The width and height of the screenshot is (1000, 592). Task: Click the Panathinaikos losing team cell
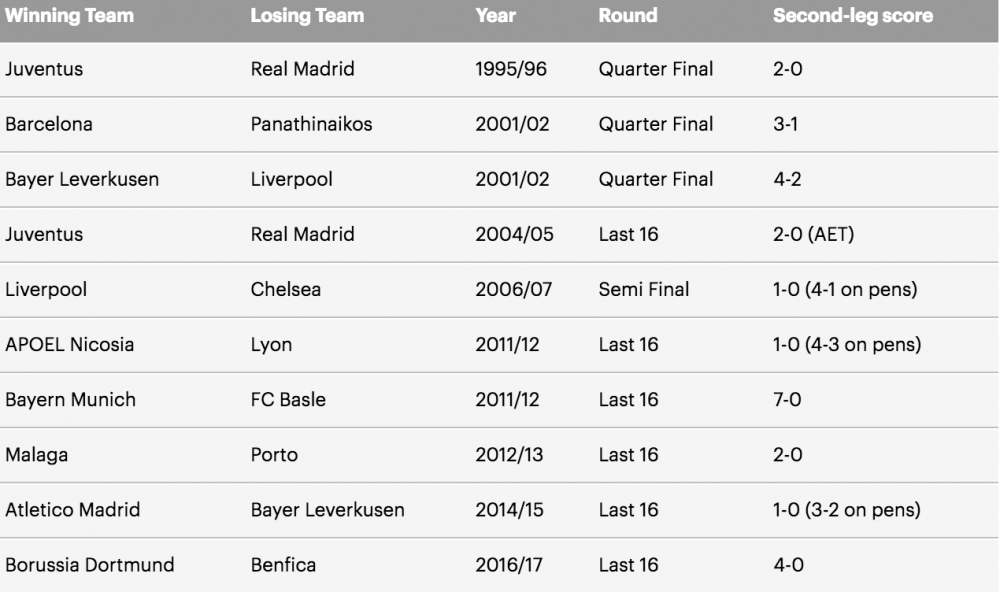coord(311,125)
